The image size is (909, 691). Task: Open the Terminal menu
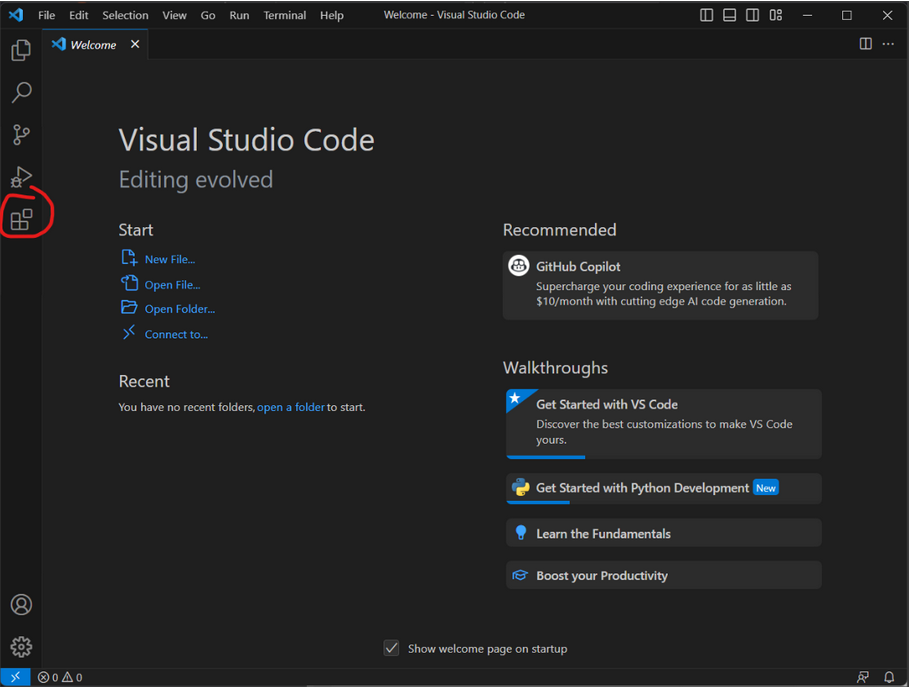click(284, 15)
